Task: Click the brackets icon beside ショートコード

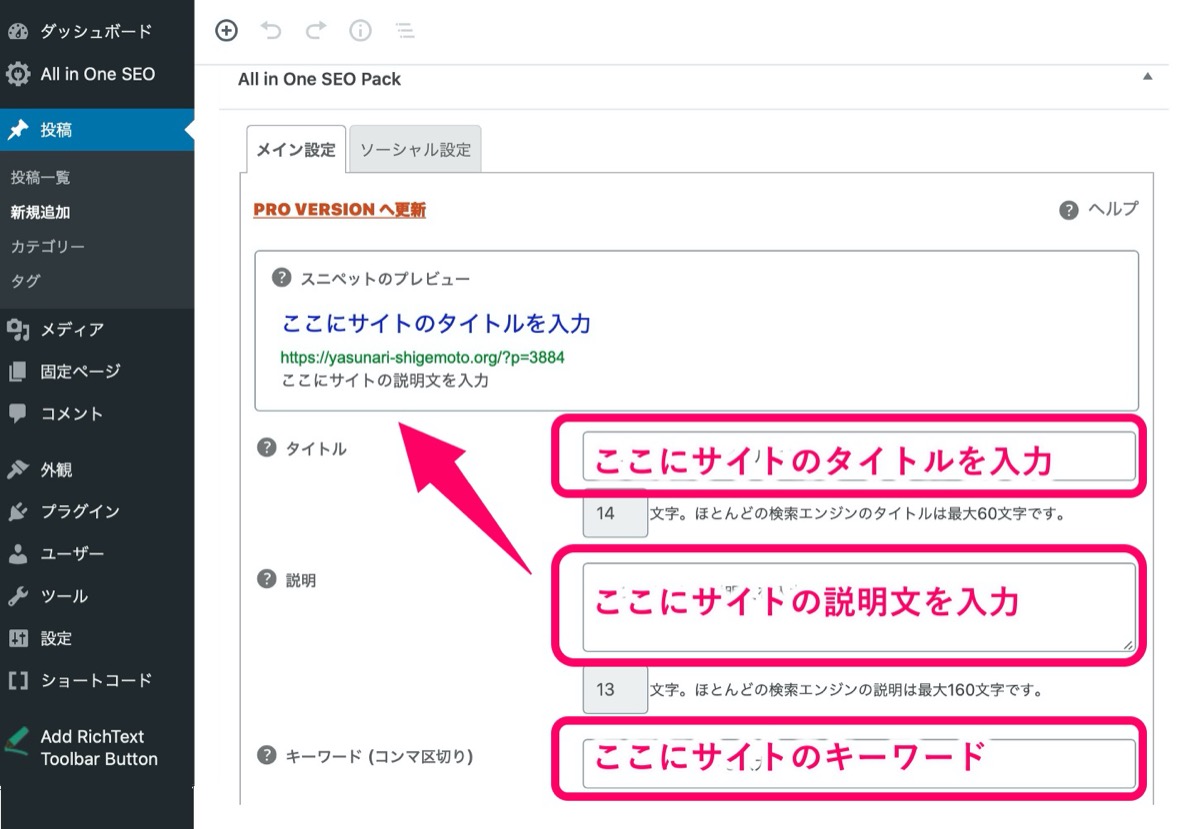Action: (x=18, y=680)
